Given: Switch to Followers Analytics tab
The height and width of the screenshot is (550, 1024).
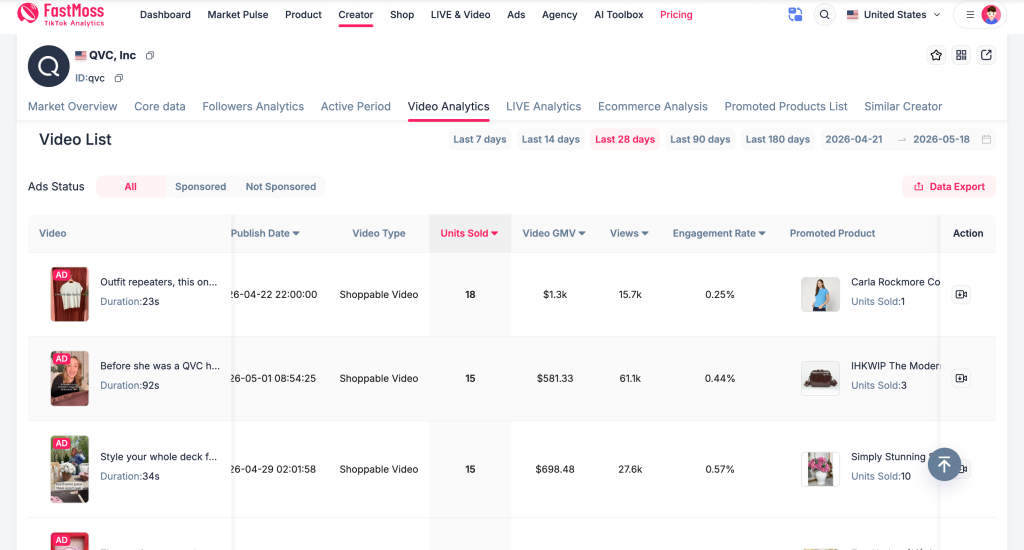Looking at the screenshot, I should click(x=253, y=106).
